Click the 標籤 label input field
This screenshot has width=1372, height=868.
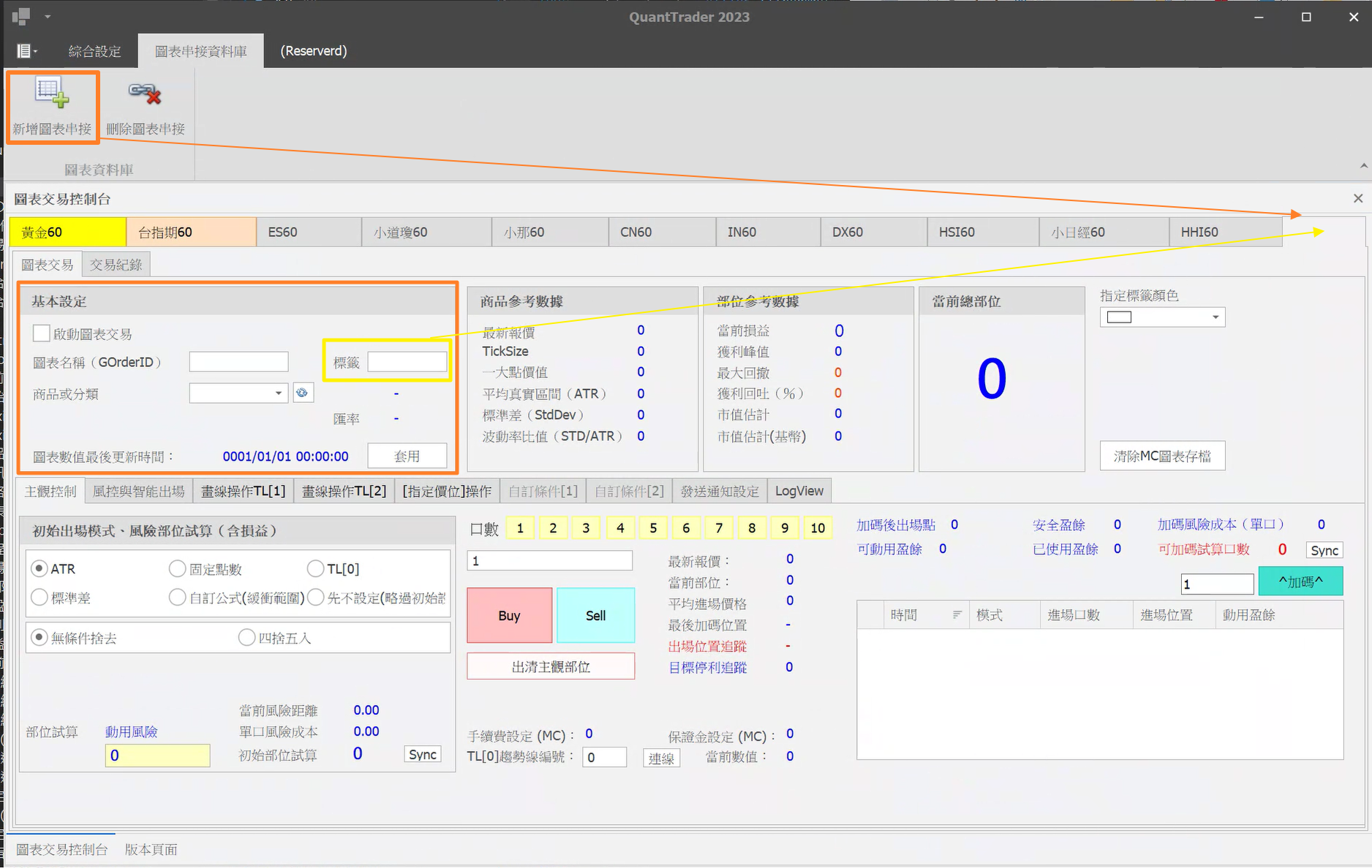(407, 362)
